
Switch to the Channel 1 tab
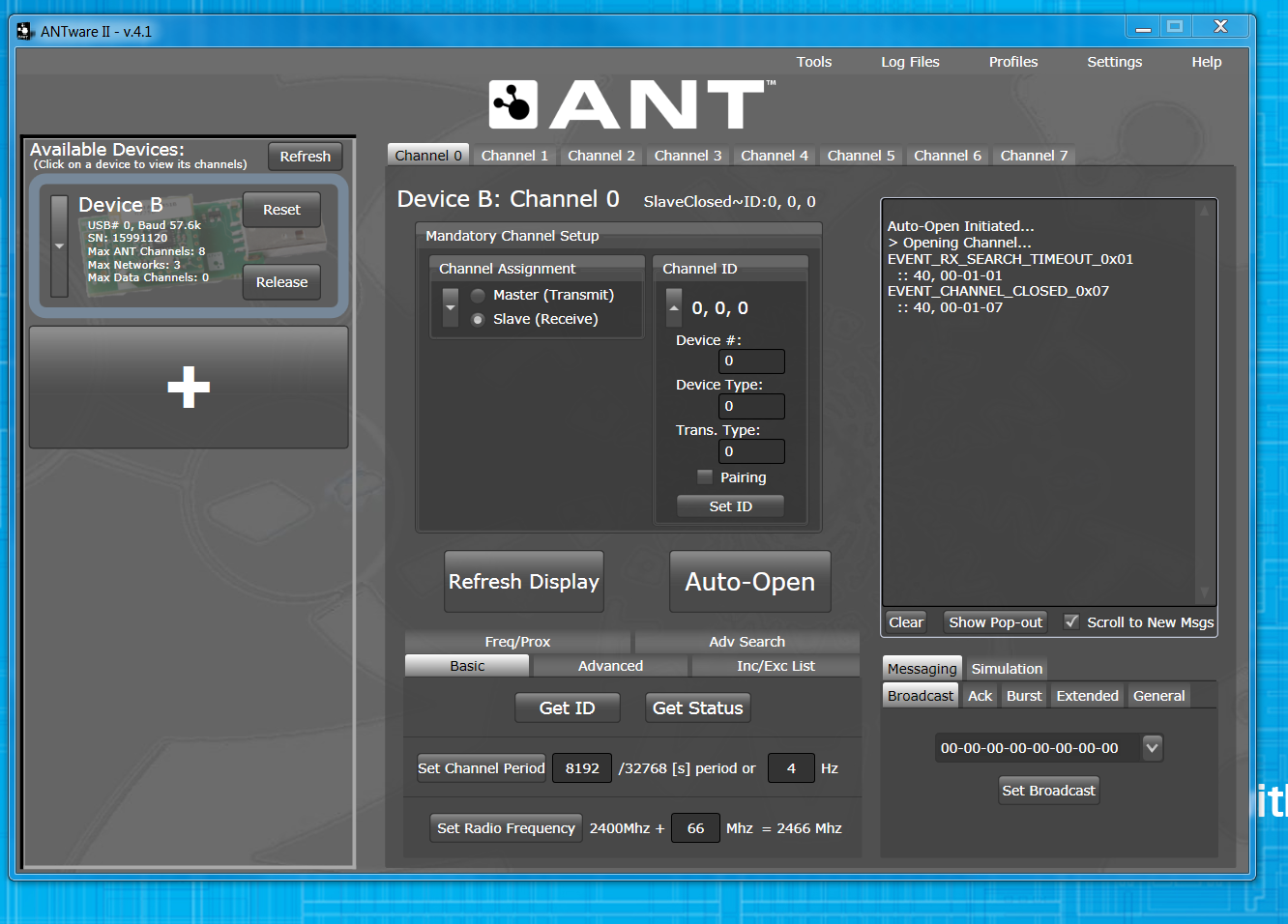click(514, 156)
